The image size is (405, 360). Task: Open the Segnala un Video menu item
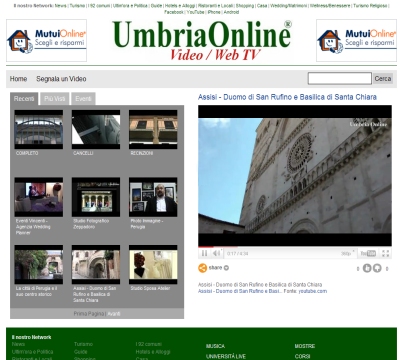click(x=61, y=79)
